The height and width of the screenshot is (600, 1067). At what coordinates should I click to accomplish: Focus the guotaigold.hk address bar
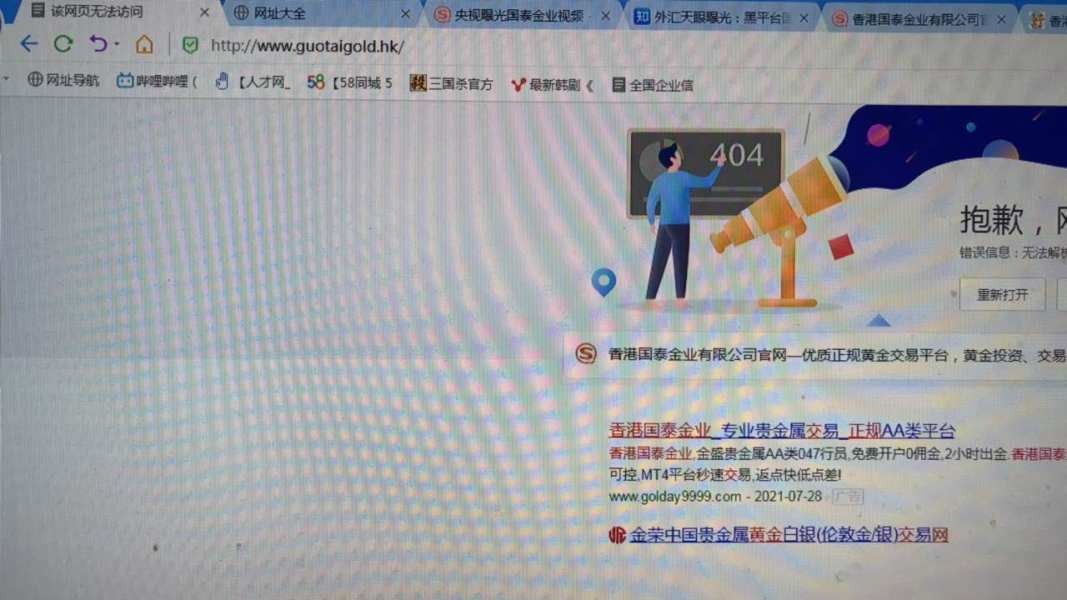pos(307,46)
